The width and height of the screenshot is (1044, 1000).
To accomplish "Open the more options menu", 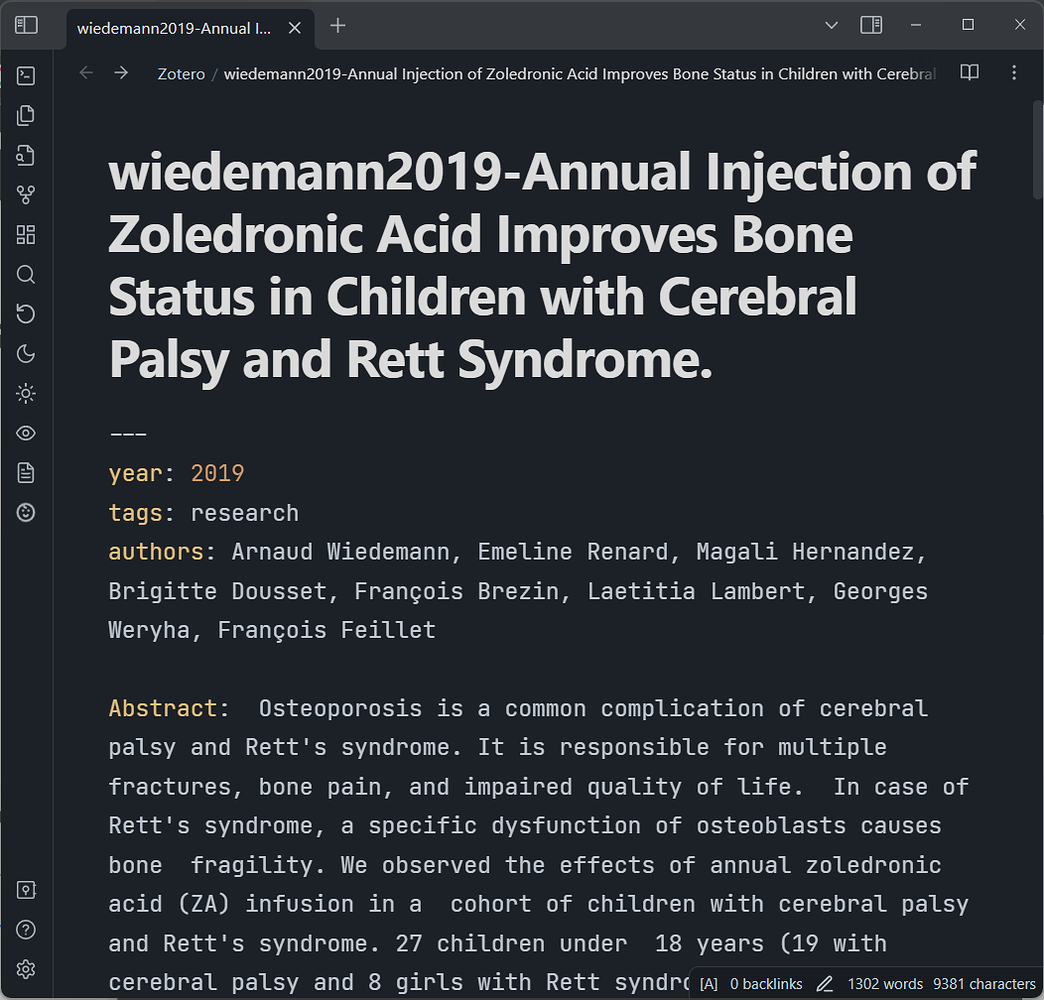I will (x=1014, y=73).
